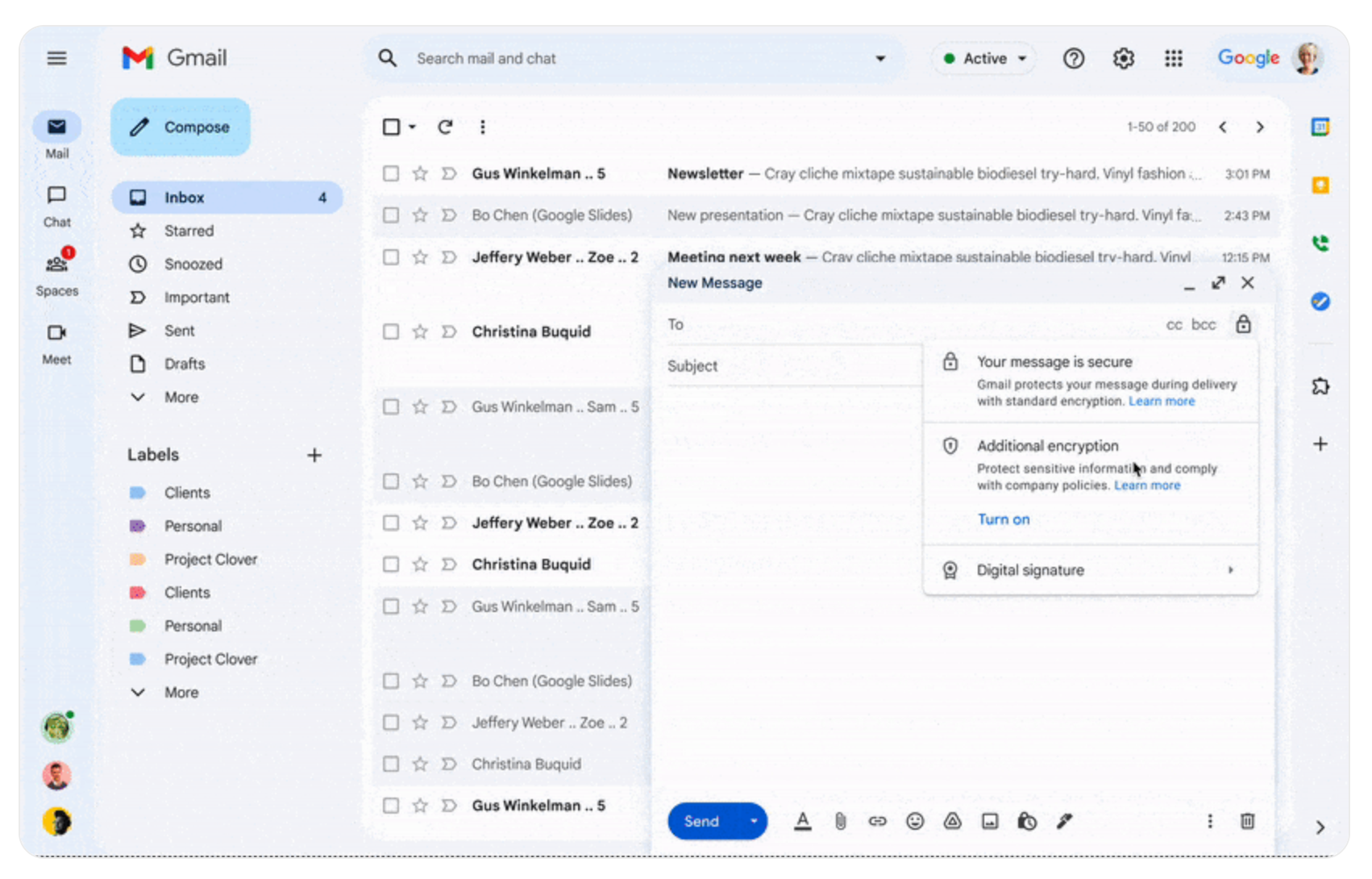
Task: Select all conversations with the top checkbox
Action: tap(391, 127)
